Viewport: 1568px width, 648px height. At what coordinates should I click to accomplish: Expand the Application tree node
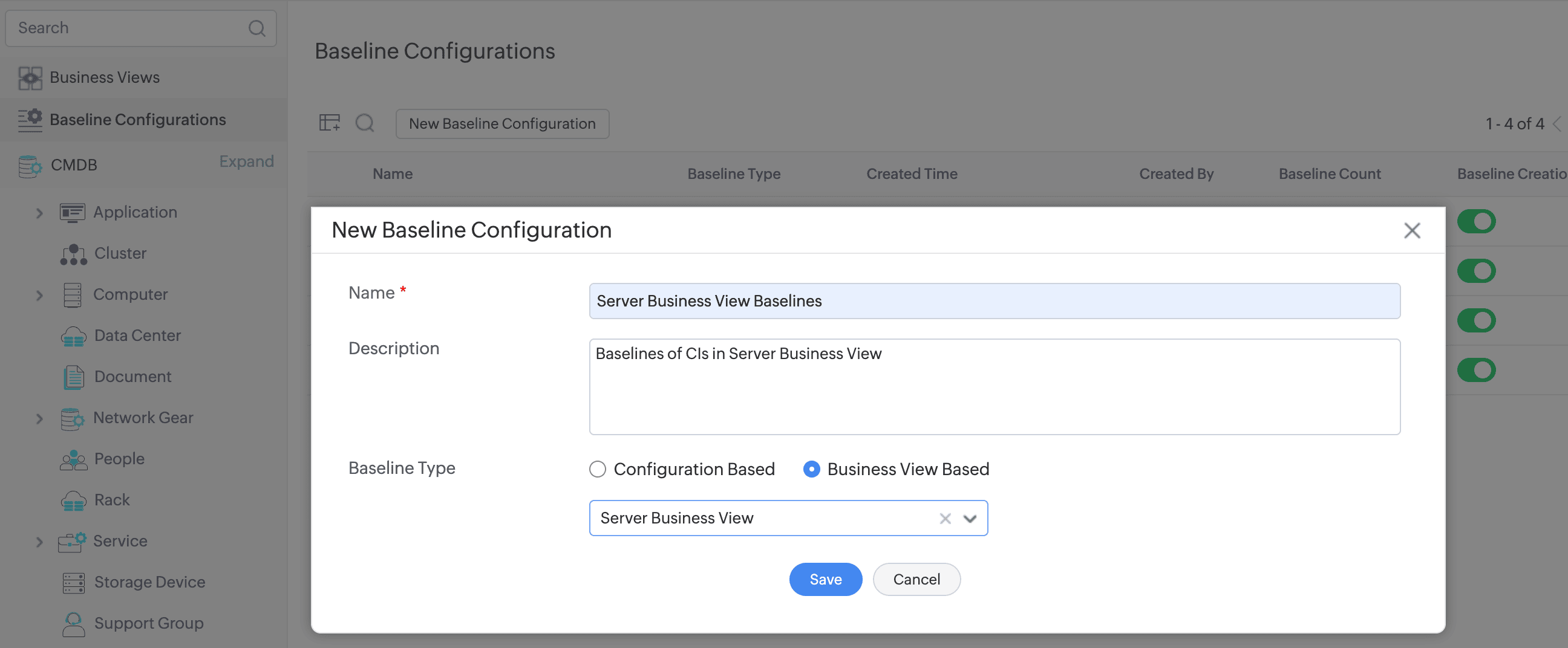pyautogui.click(x=39, y=213)
